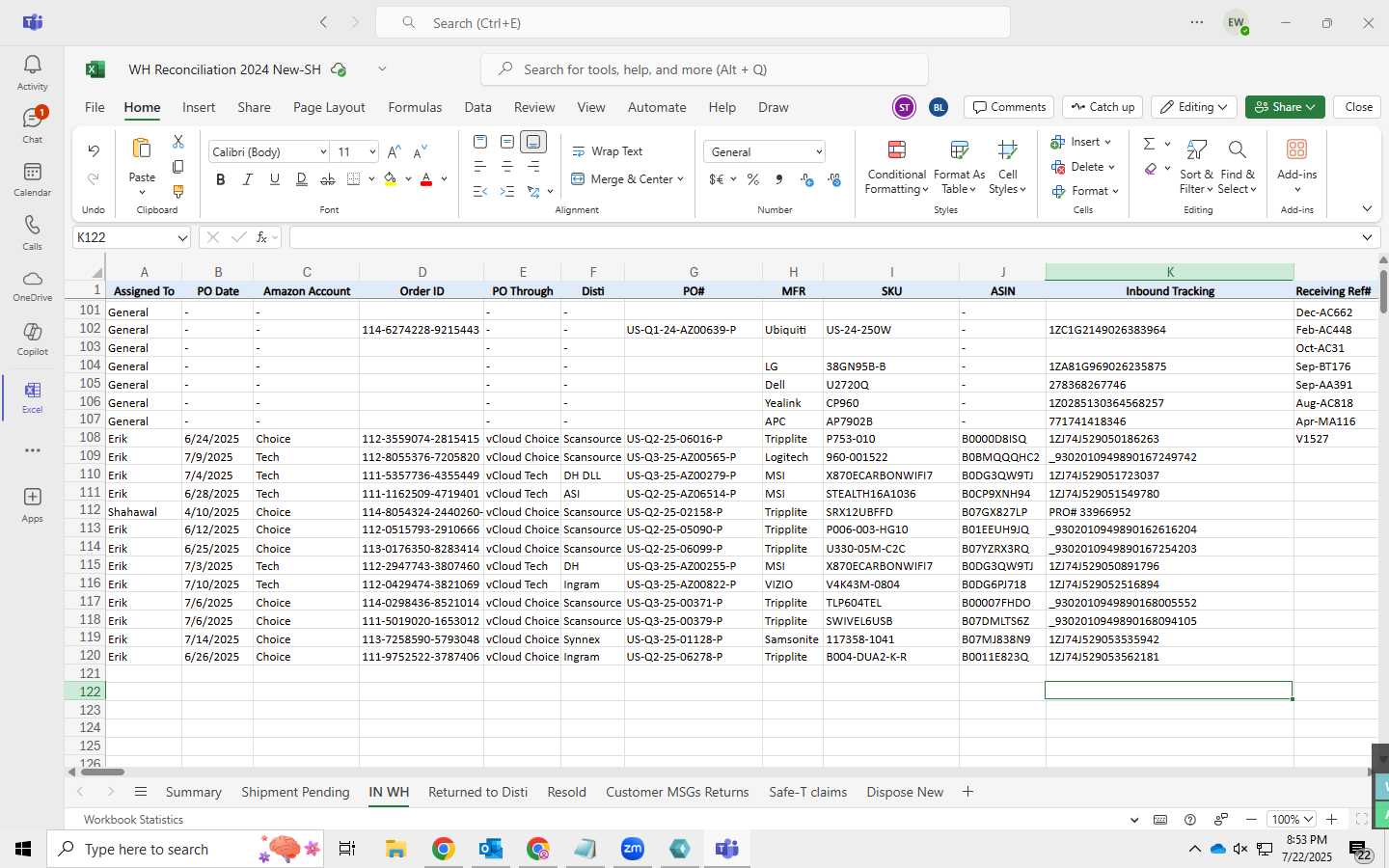Apply red Font Color swatch
The image size is (1389, 868).
[x=426, y=179]
